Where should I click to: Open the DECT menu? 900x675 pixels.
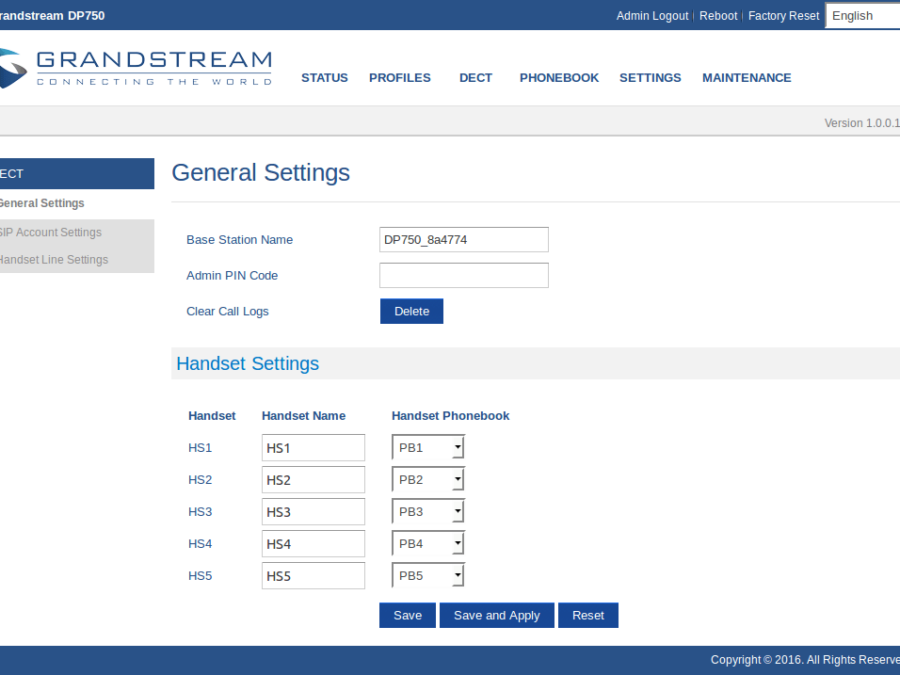coord(475,78)
